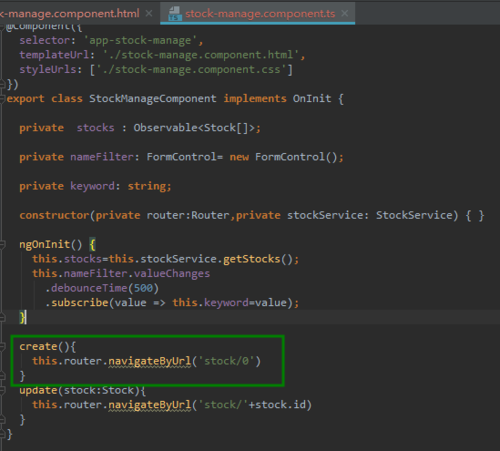The height and width of the screenshot is (451, 500).
Task: Click navigateByUrl inside the create() method
Action: tap(150, 361)
